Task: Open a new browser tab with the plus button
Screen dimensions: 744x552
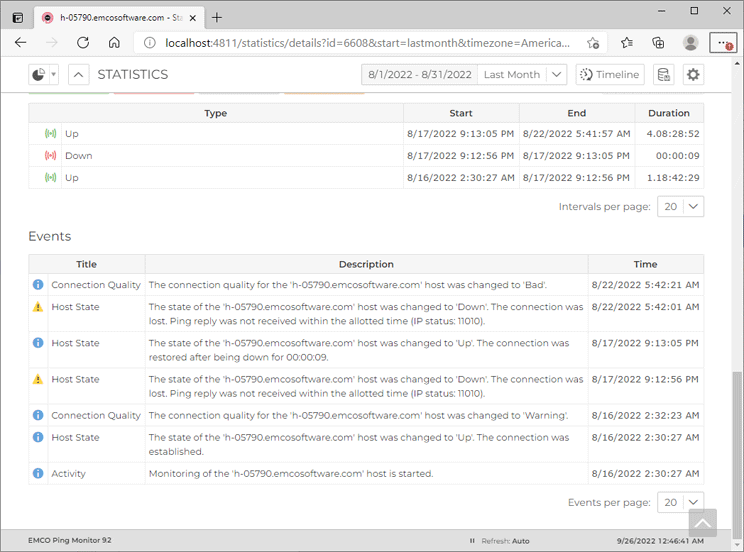Action: click(x=217, y=18)
